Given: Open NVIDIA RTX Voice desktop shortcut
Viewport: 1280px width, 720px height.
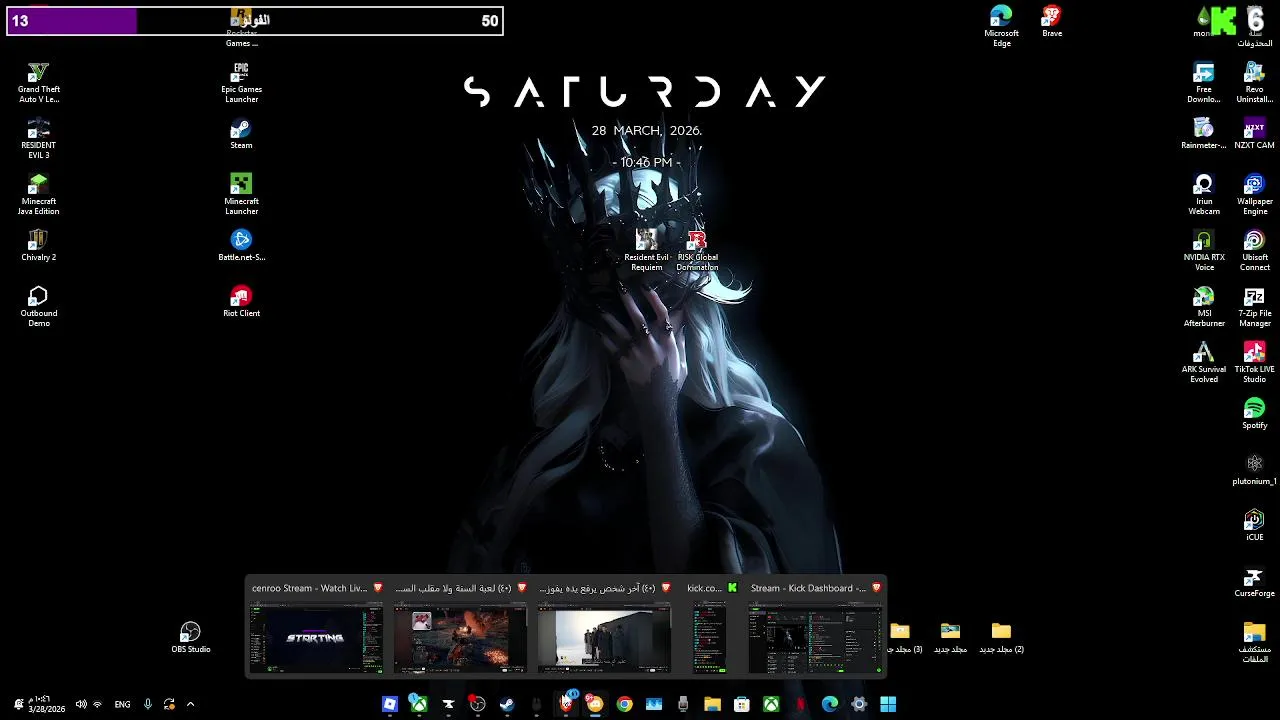Looking at the screenshot, I should pyautogui.click(x=1203, y=251).
